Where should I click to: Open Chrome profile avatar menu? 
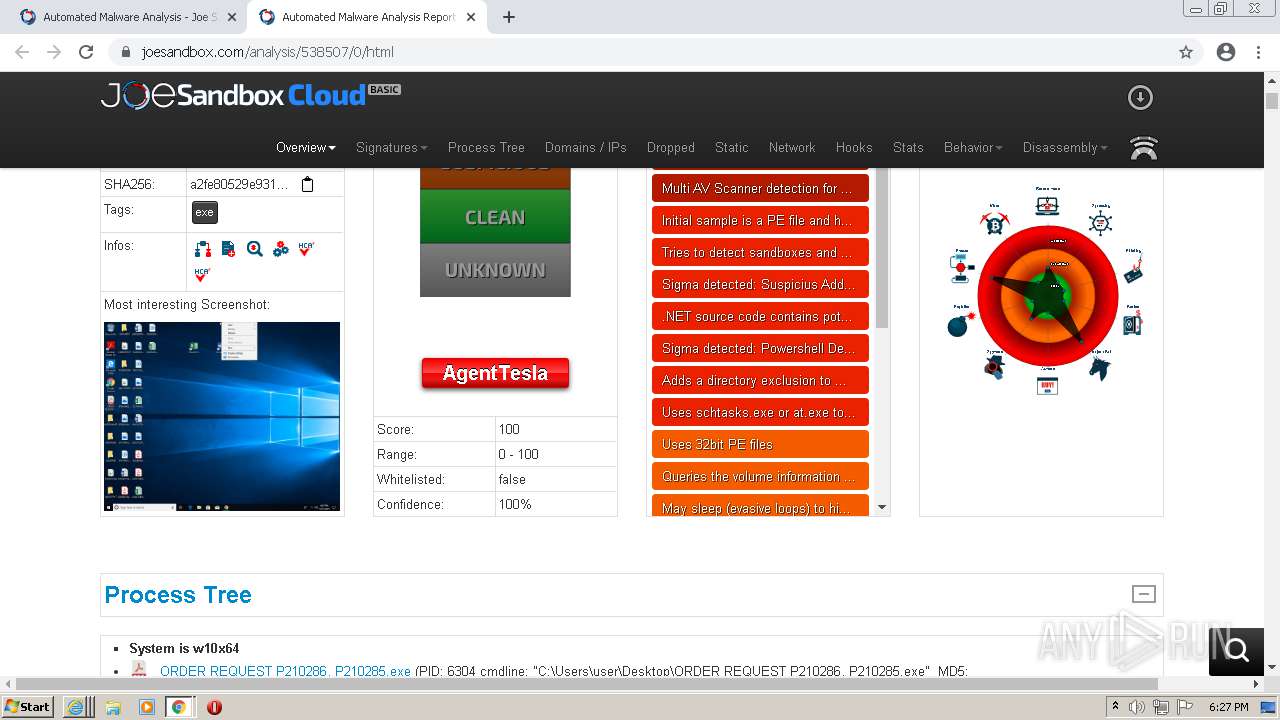(1226, 52)
